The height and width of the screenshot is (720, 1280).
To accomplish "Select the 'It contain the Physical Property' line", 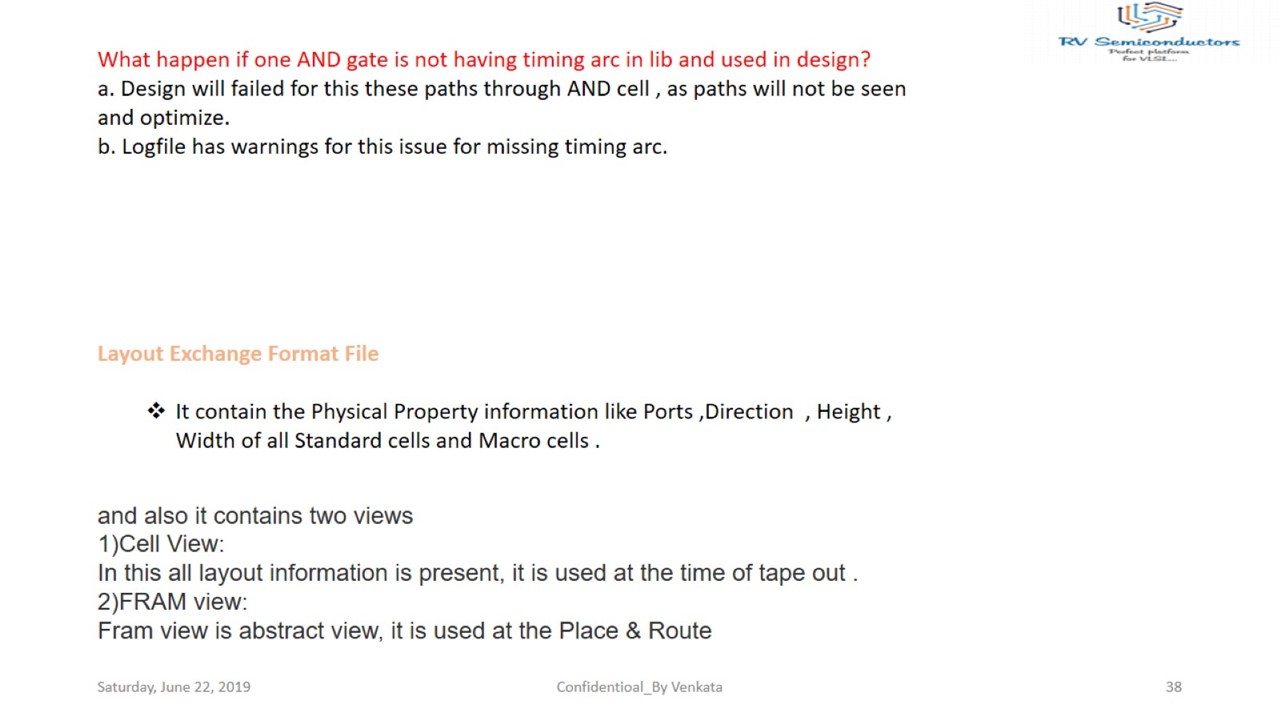I will click(x=533, y=412).
